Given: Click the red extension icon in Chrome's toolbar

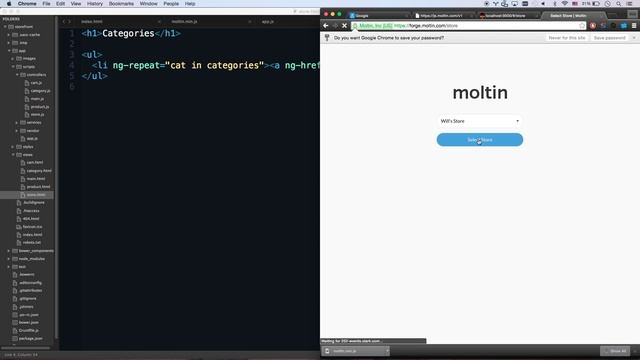Looking at the screenshot, I should (593, 25).
